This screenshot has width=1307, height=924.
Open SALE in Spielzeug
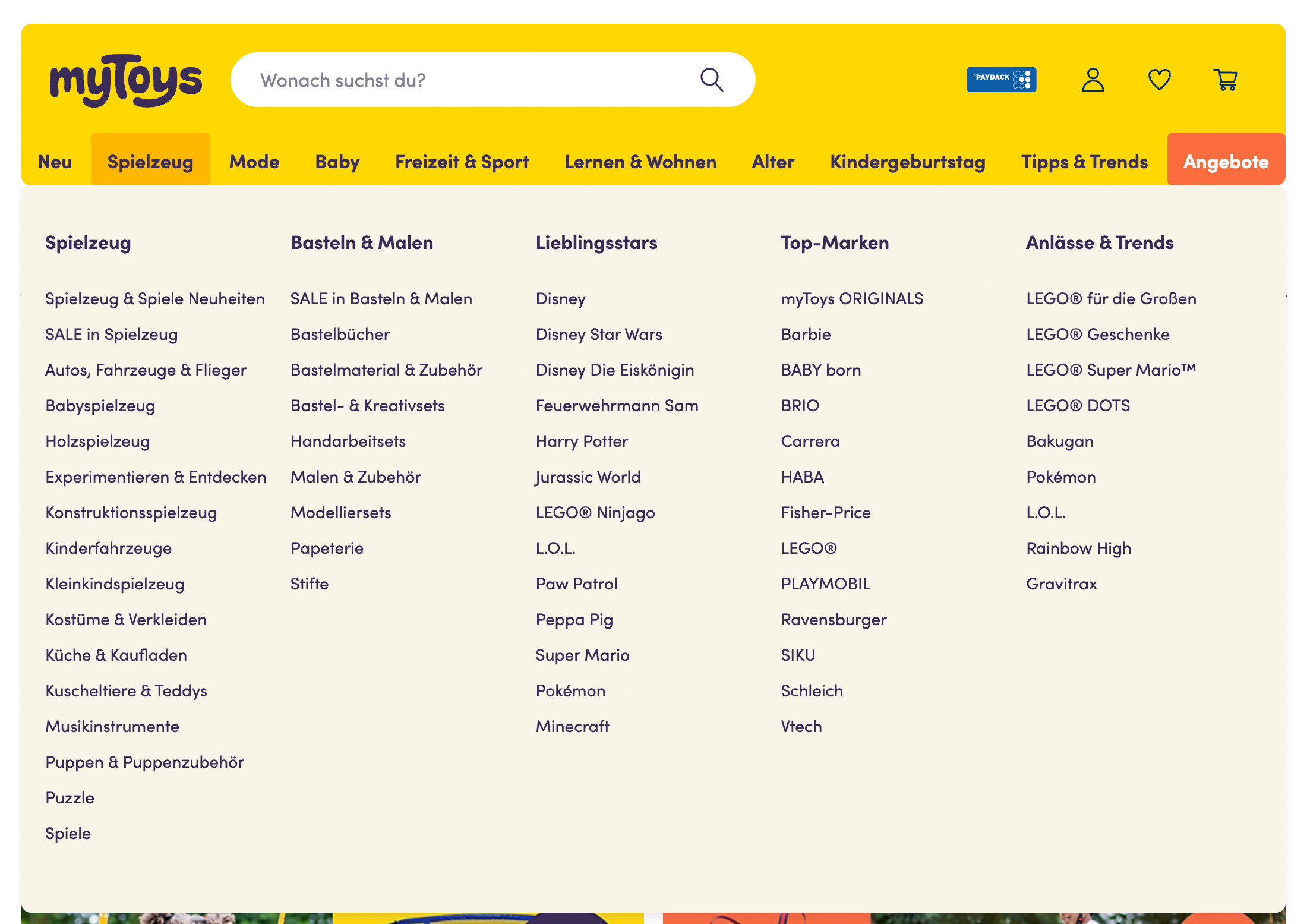point(112,334)
